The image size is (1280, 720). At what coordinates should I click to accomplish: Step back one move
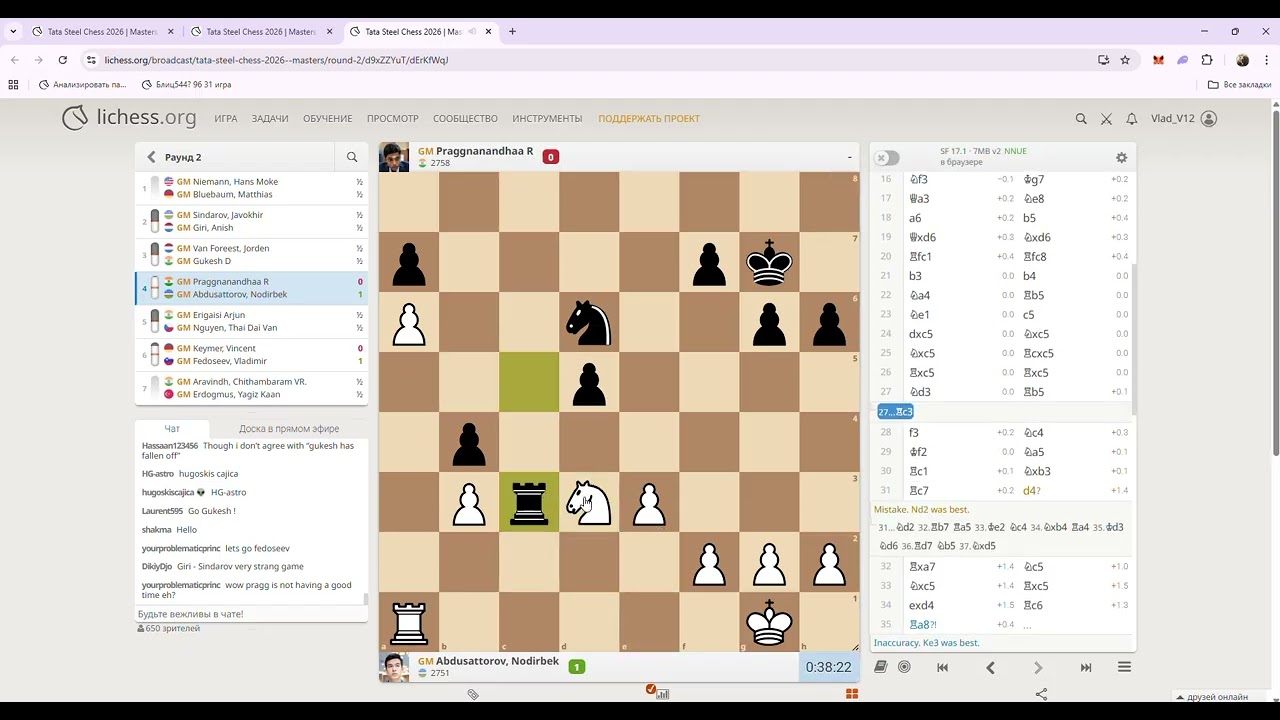pos(990,667)
